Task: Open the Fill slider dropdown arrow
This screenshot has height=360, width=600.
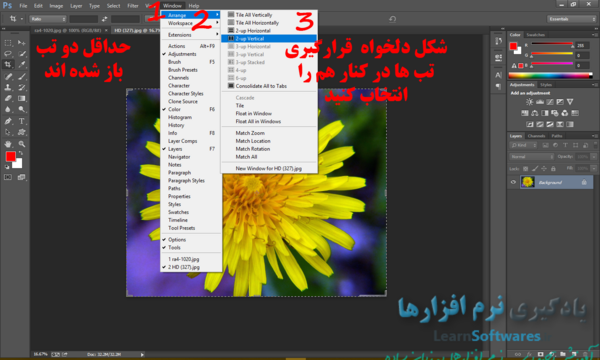Action: click(x=593, y=168)
